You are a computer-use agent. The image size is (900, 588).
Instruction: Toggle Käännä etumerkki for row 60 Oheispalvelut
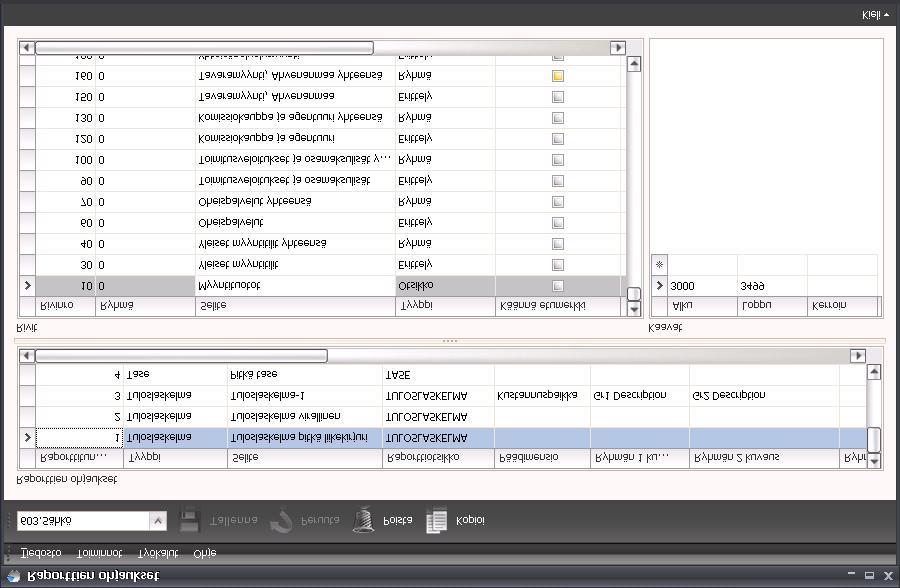click(557, 223)
